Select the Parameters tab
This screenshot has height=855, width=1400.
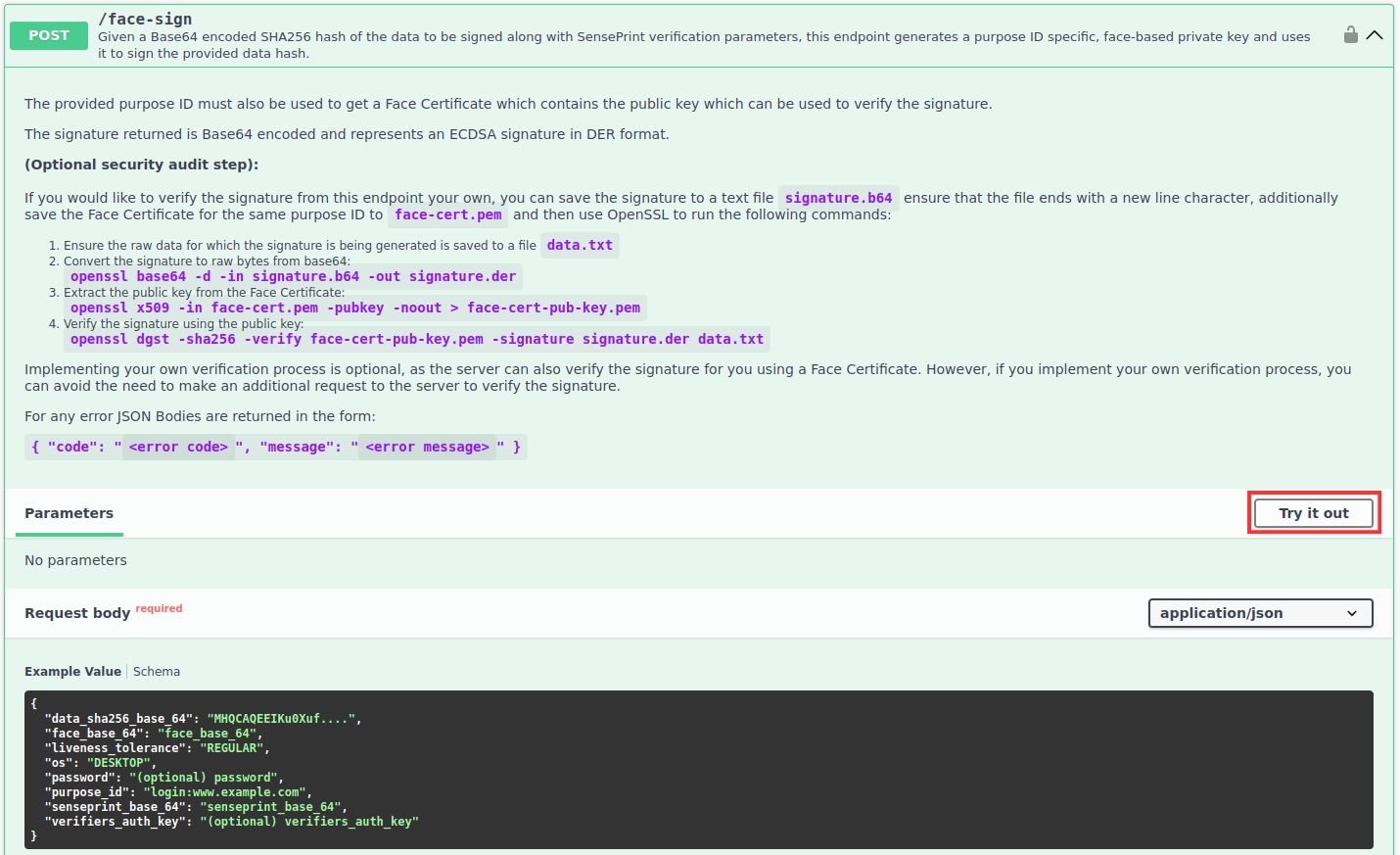click(69, 513)
